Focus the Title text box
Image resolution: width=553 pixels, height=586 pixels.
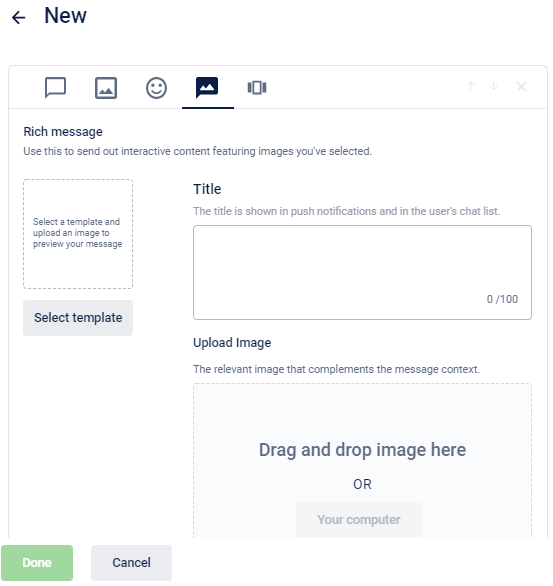coord(362,272)
